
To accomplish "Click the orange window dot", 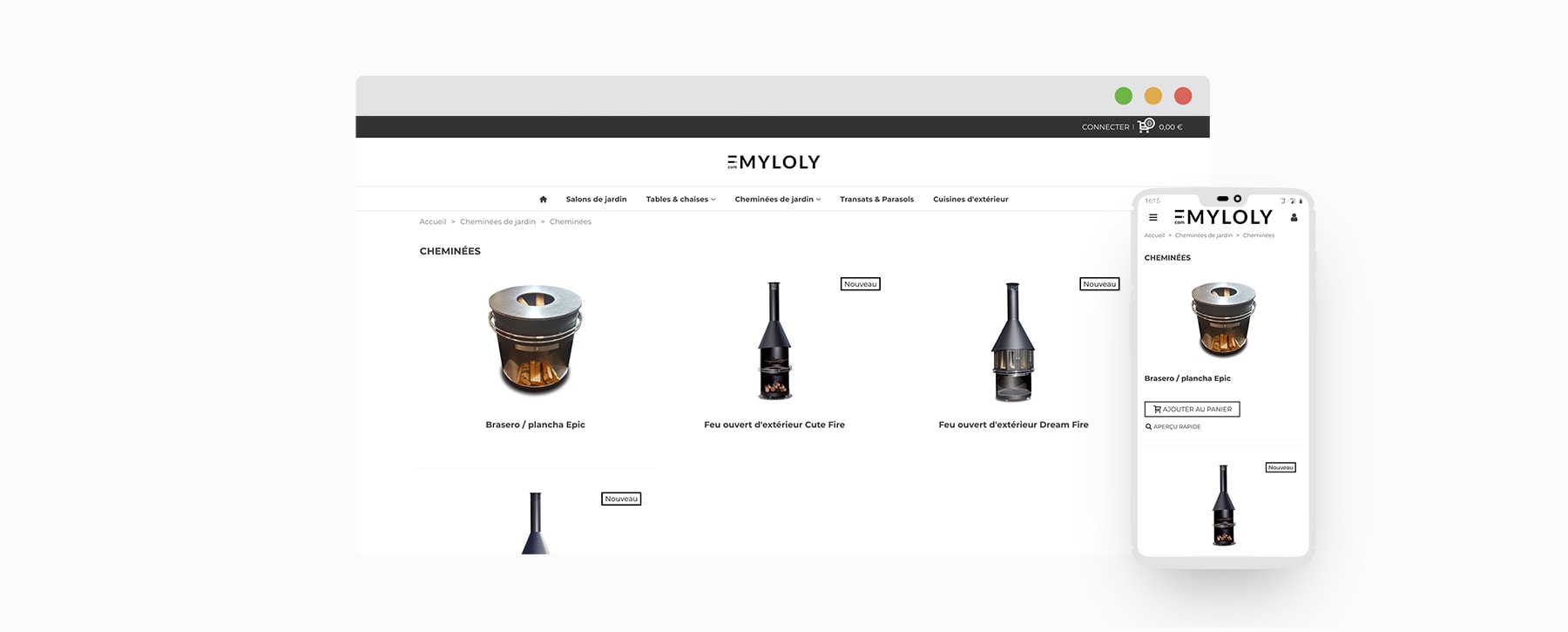I will pos(1153,96).
